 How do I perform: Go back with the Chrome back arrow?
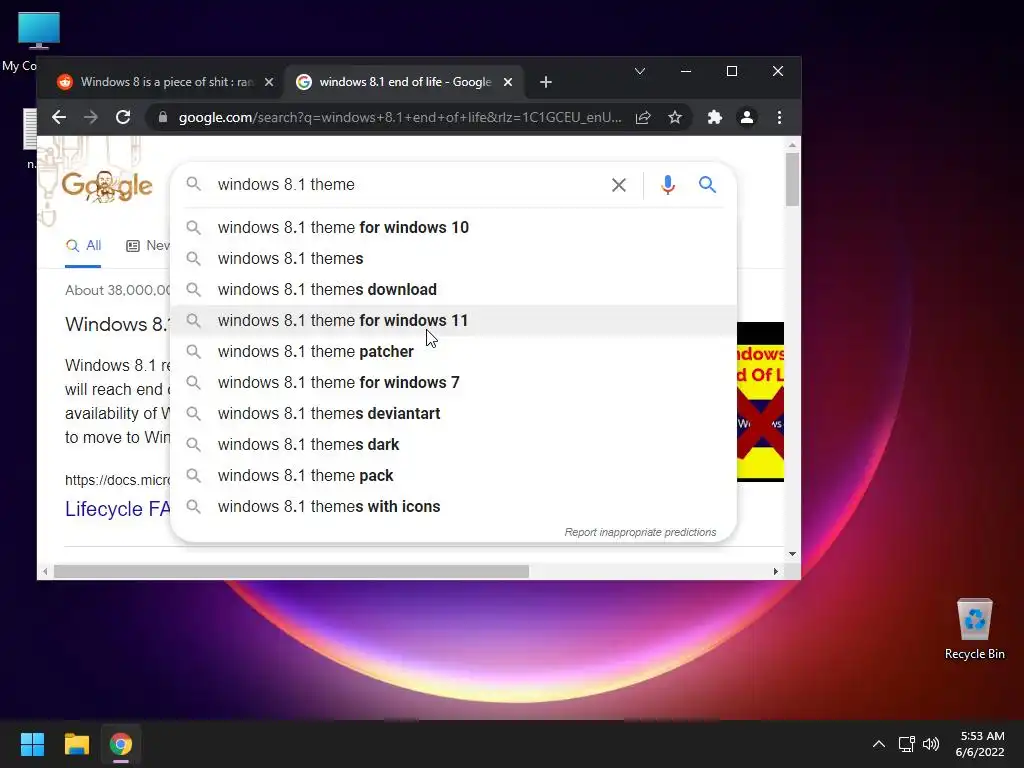tap(59, 118)
